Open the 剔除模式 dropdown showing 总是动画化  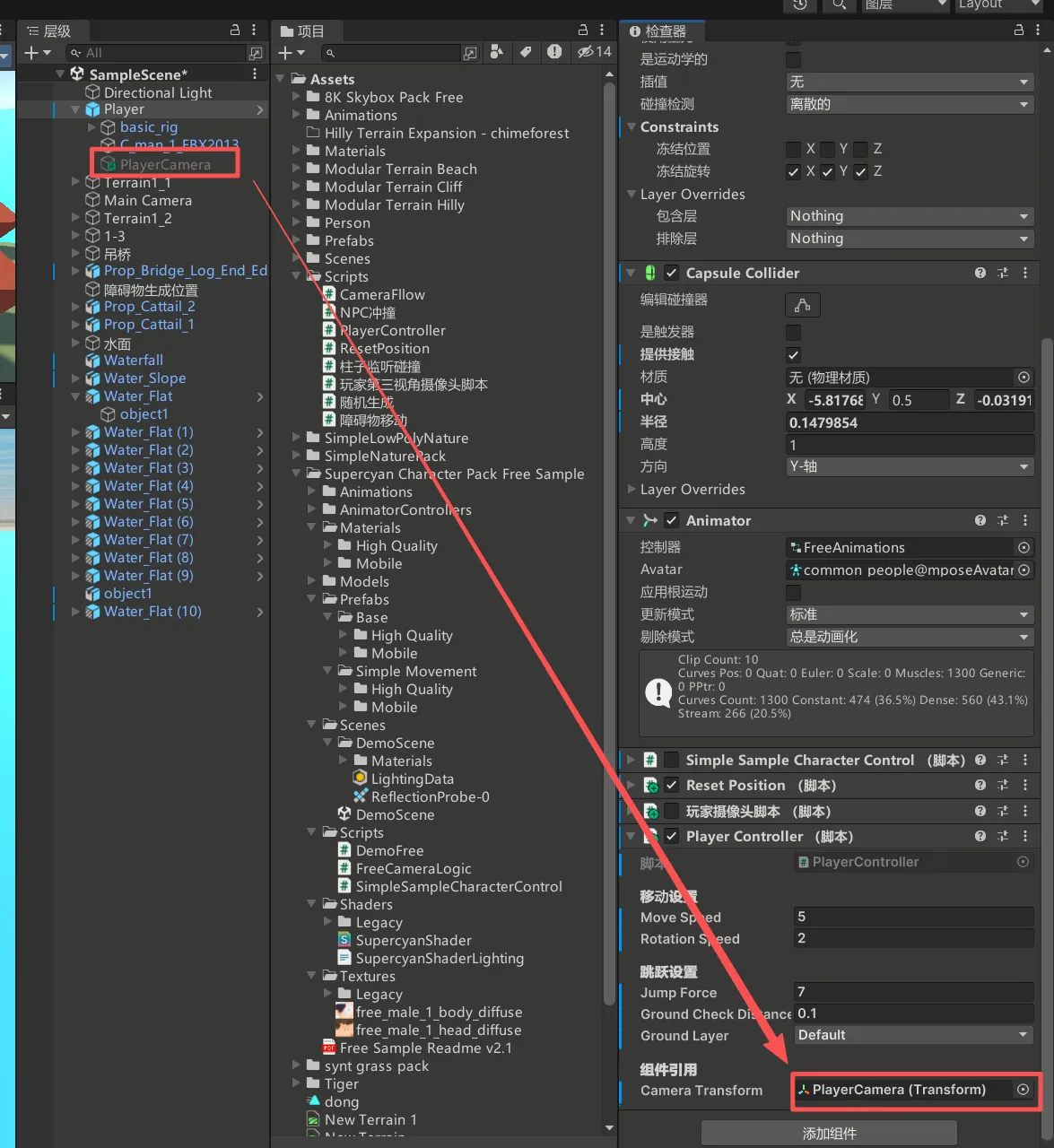pos(910,637)
